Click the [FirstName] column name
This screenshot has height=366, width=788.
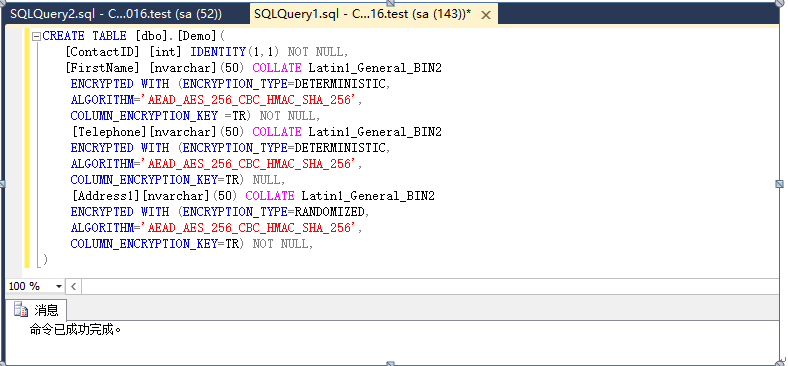click(102, 68)
